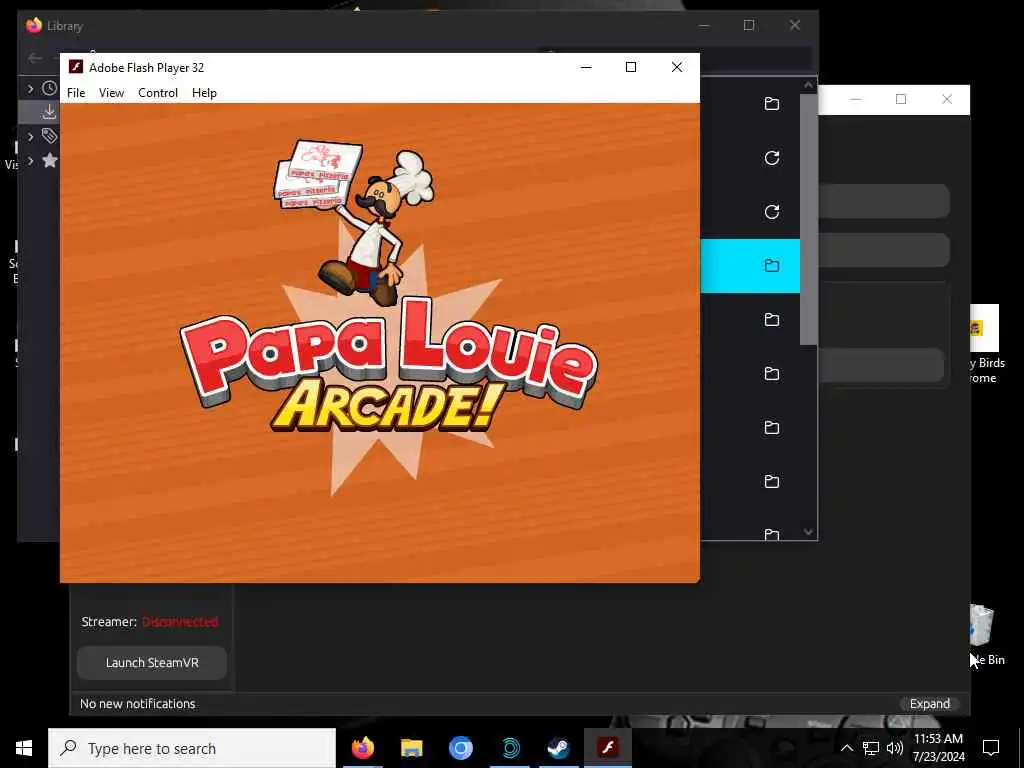Select the Downloads arrow icon in Library
Image resolution: width=1024 pixels, height=768 pixels.
tap(49, 112)
